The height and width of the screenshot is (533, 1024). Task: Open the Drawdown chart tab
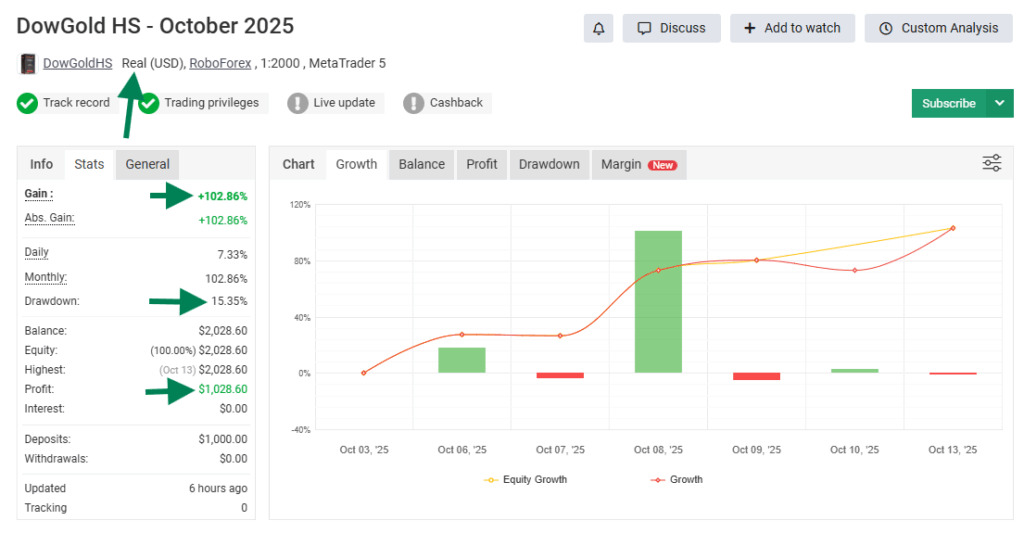[x=549, y=164]
